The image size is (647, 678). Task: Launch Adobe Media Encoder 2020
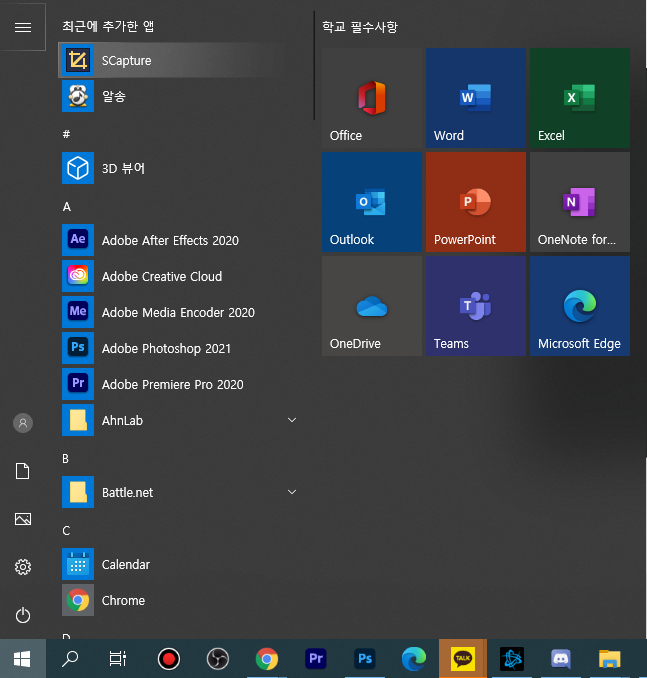click(179, 312)
